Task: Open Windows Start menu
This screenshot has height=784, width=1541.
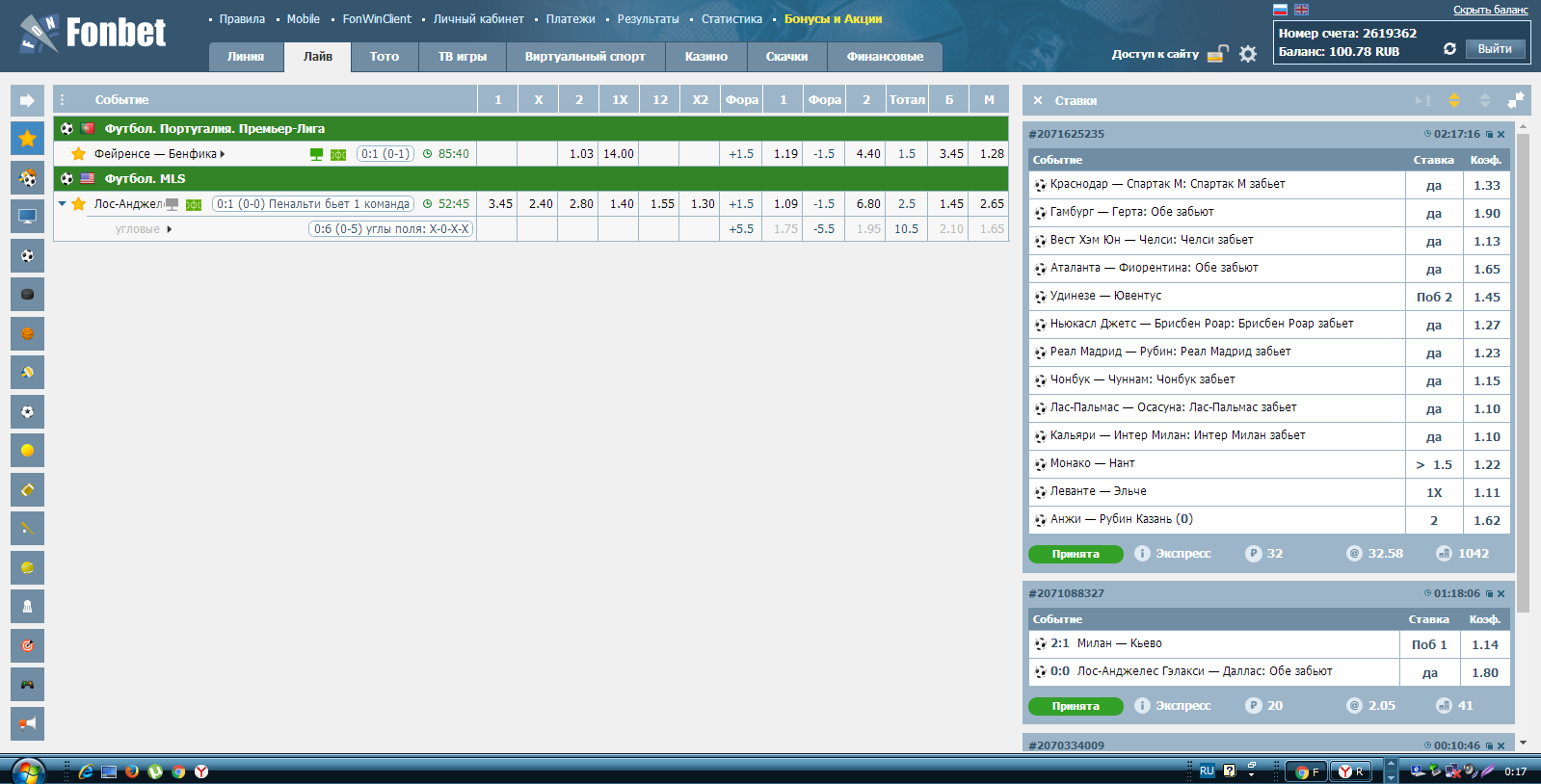Action: pyautogui.click(x=28, y=771)
